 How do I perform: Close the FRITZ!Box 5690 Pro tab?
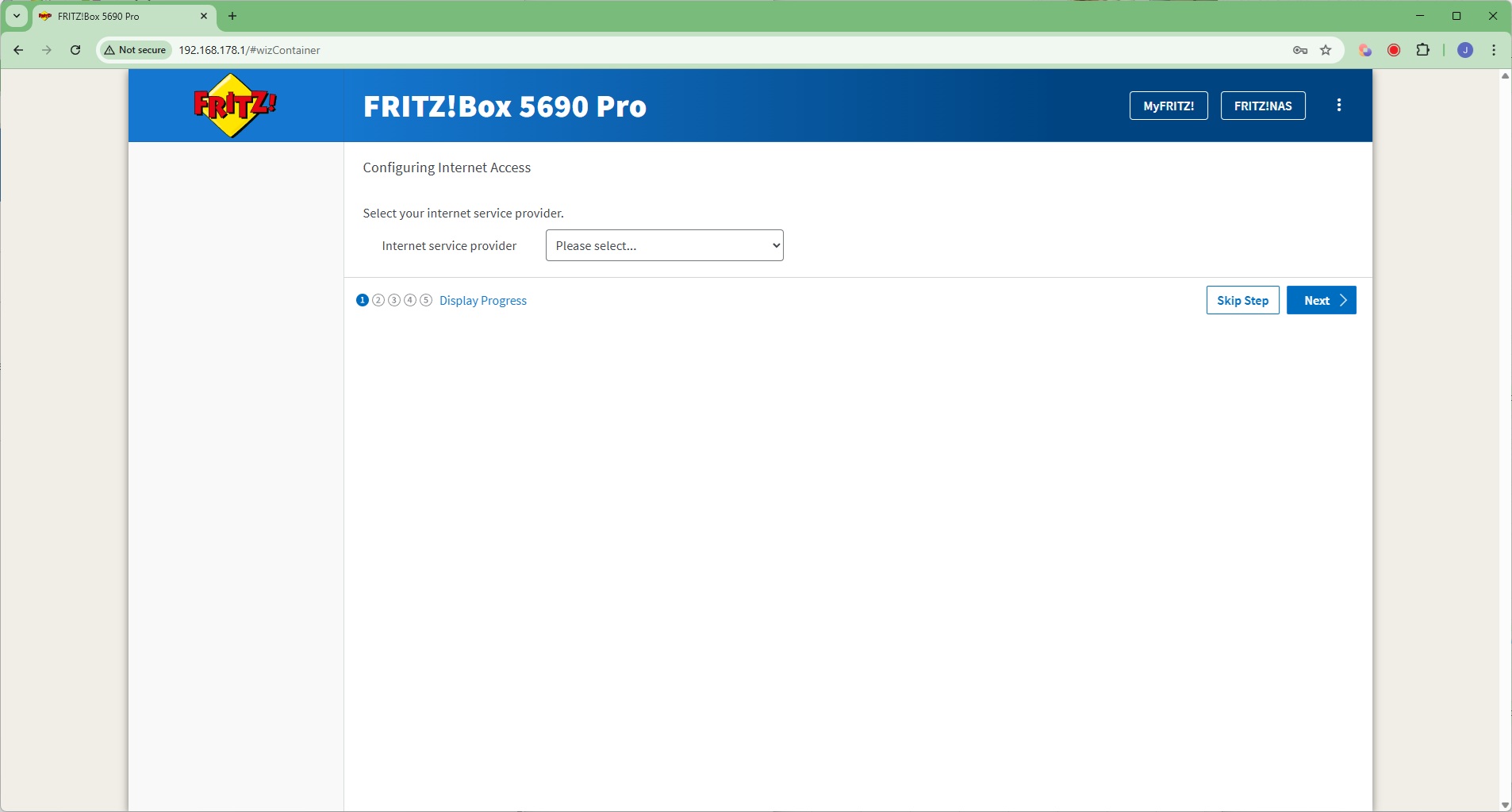204,16
